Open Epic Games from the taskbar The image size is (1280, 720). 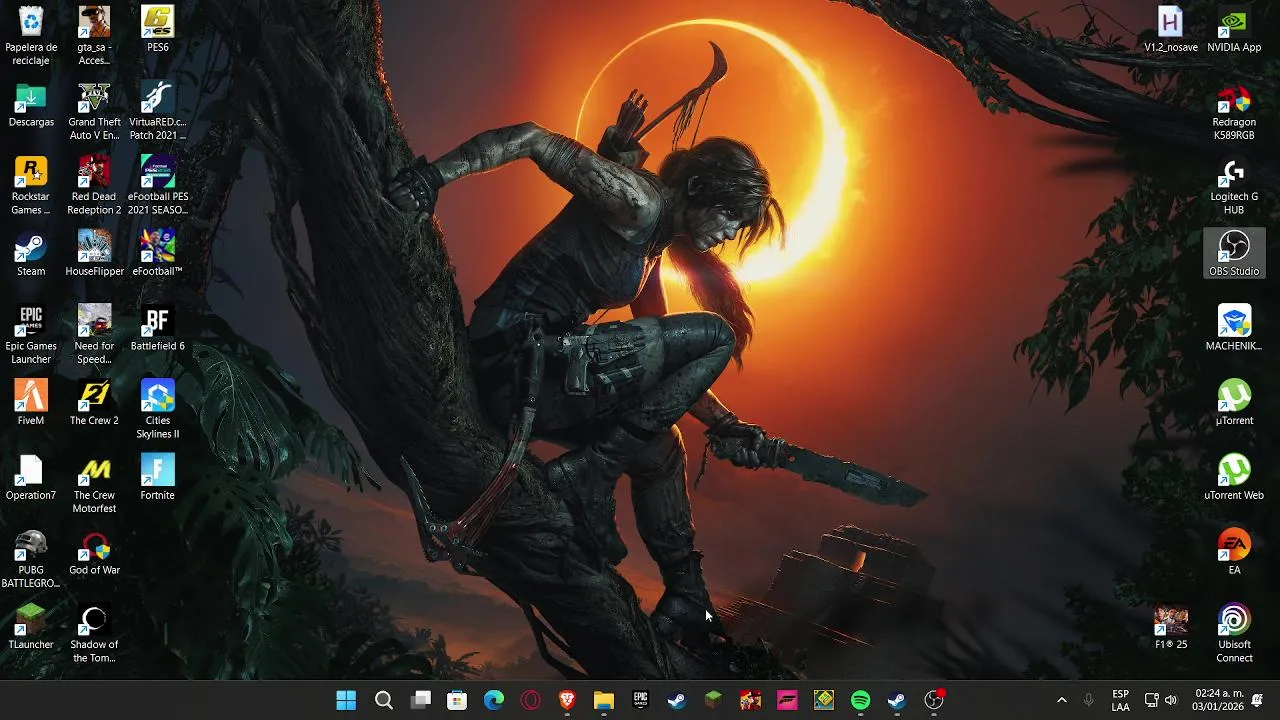pyautogui.click(x=640, y=700)
